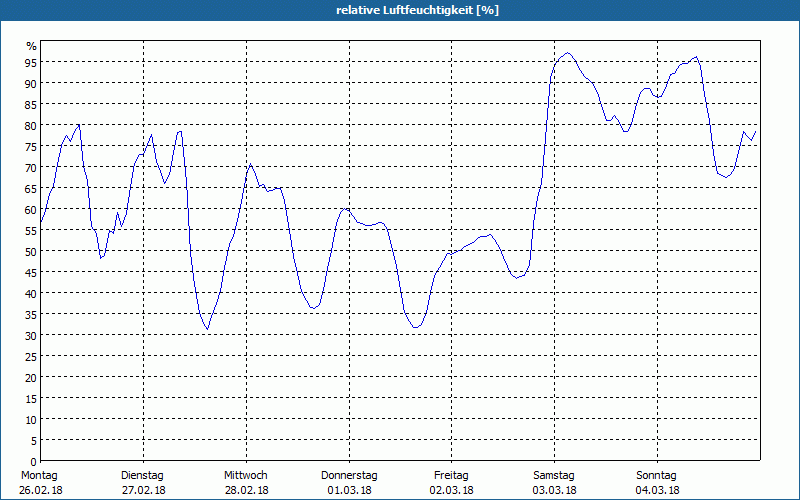
Task: Click the 10 value on y-axis
Action: (x=31, y=419)
